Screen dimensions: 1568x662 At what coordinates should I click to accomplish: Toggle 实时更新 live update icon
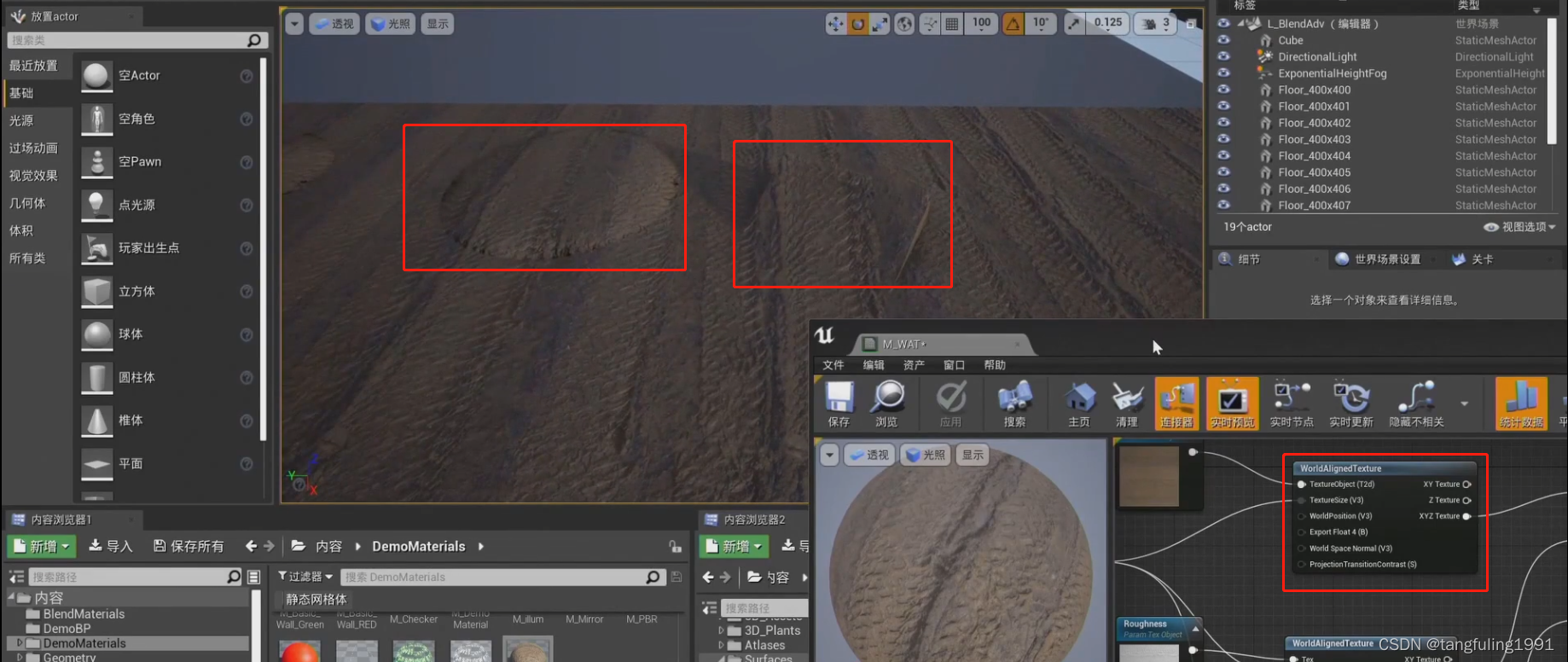(1351, 403)
